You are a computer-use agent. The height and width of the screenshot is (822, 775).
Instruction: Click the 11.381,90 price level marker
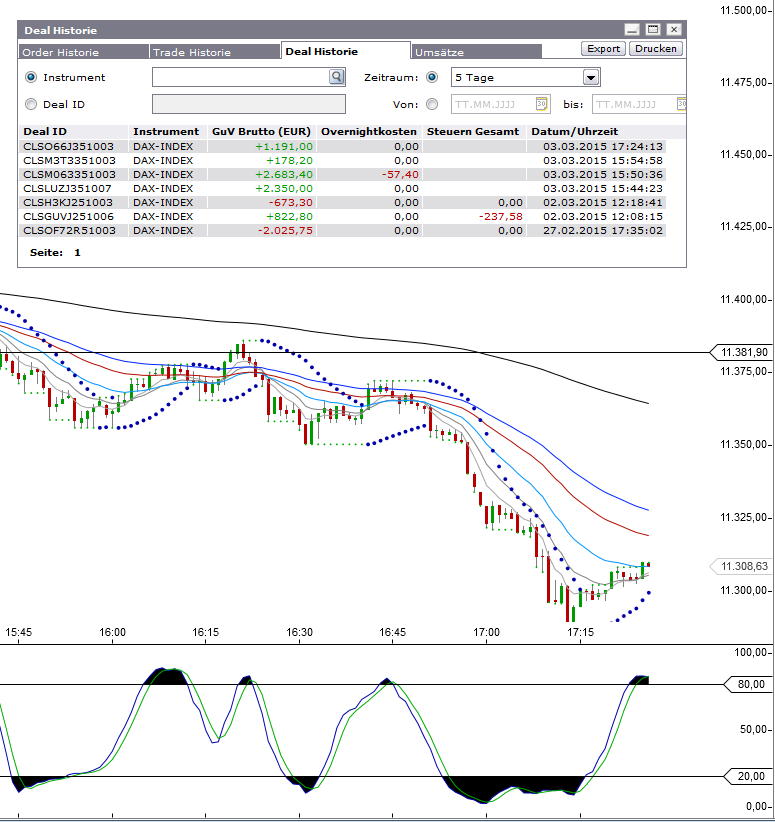click(743, 352)
